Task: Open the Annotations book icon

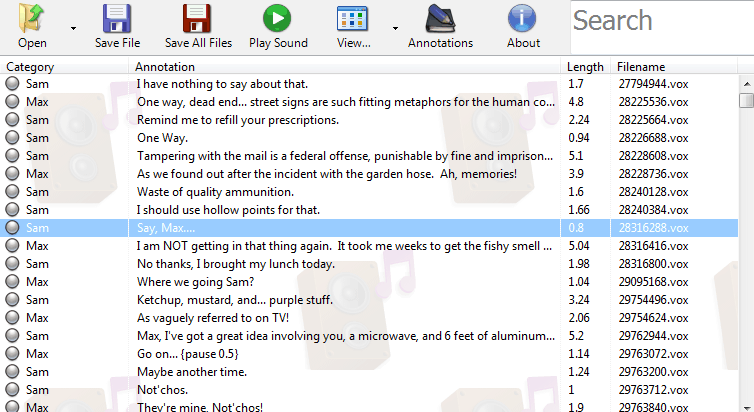Action: point(440,18)
